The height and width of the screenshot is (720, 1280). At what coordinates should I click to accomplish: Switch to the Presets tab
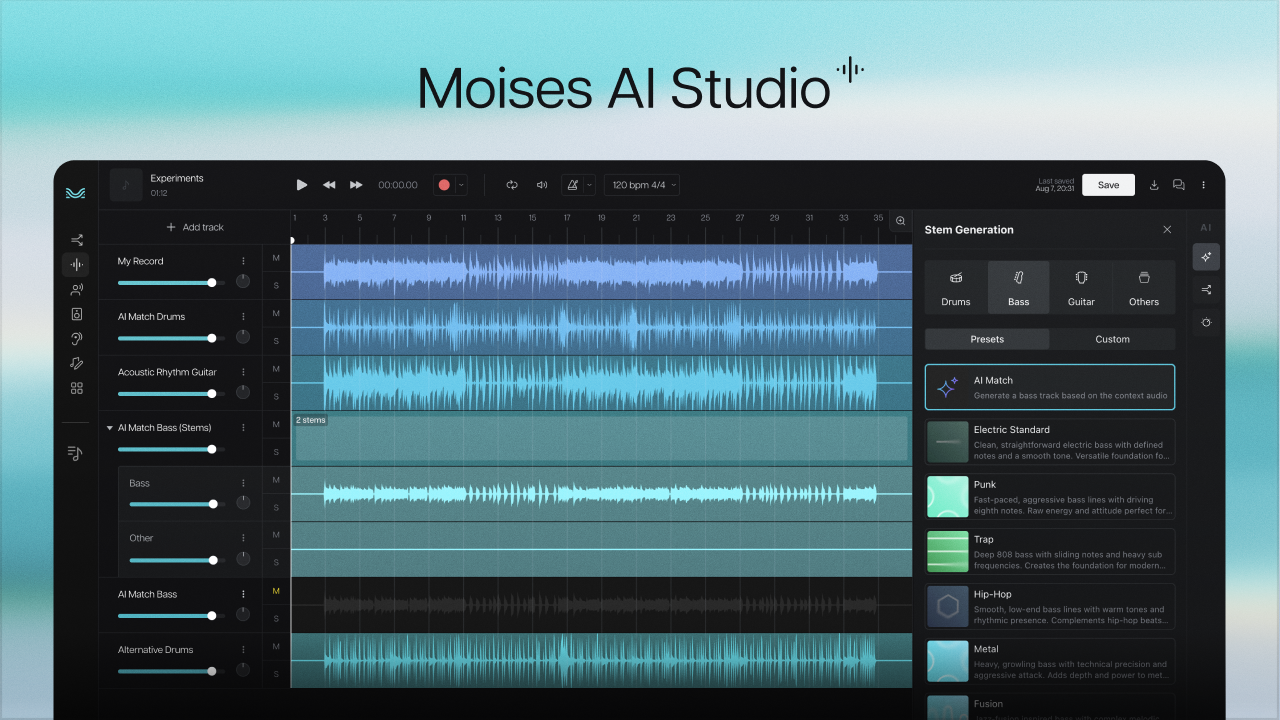pyautogui.click(x=986, y=339)
